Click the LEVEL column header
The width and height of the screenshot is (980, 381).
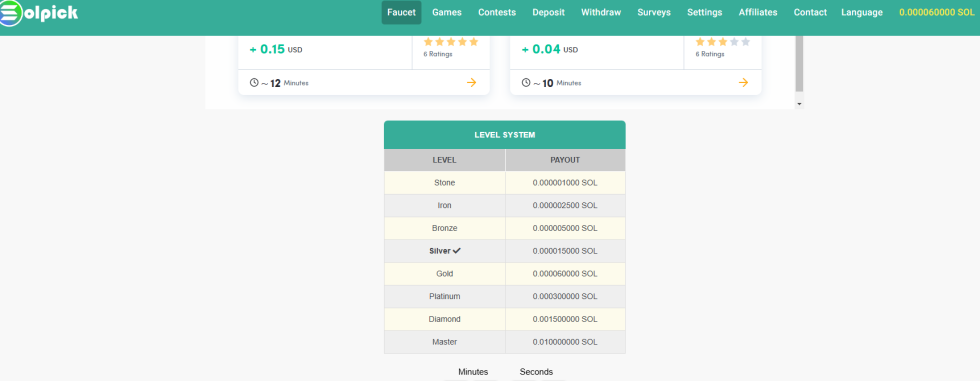(x=444, y=160)
